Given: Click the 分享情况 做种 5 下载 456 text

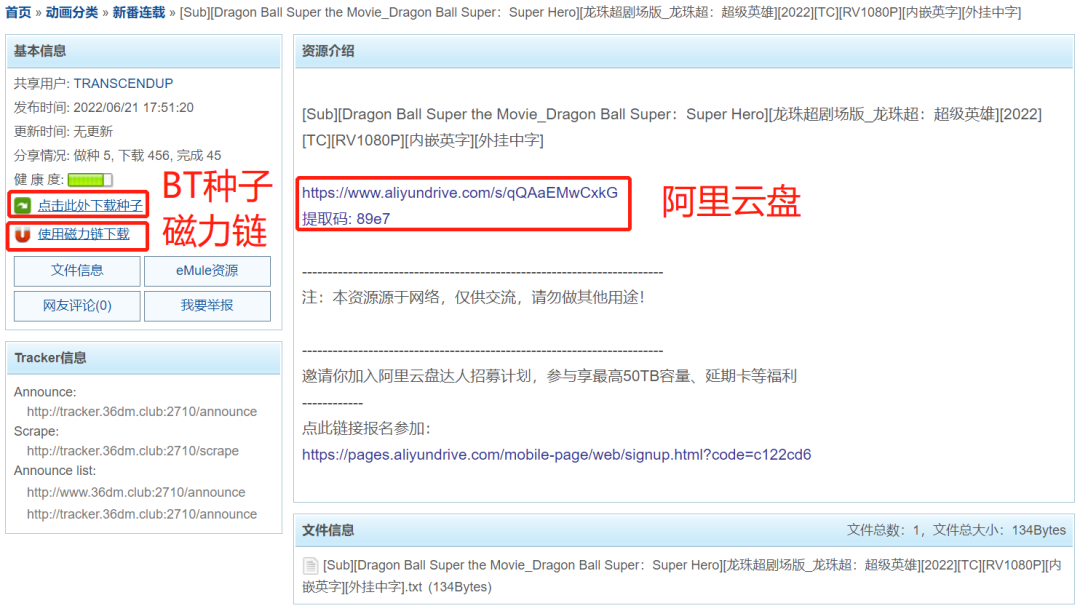Looking at the screenshot, I should [117, 156].
